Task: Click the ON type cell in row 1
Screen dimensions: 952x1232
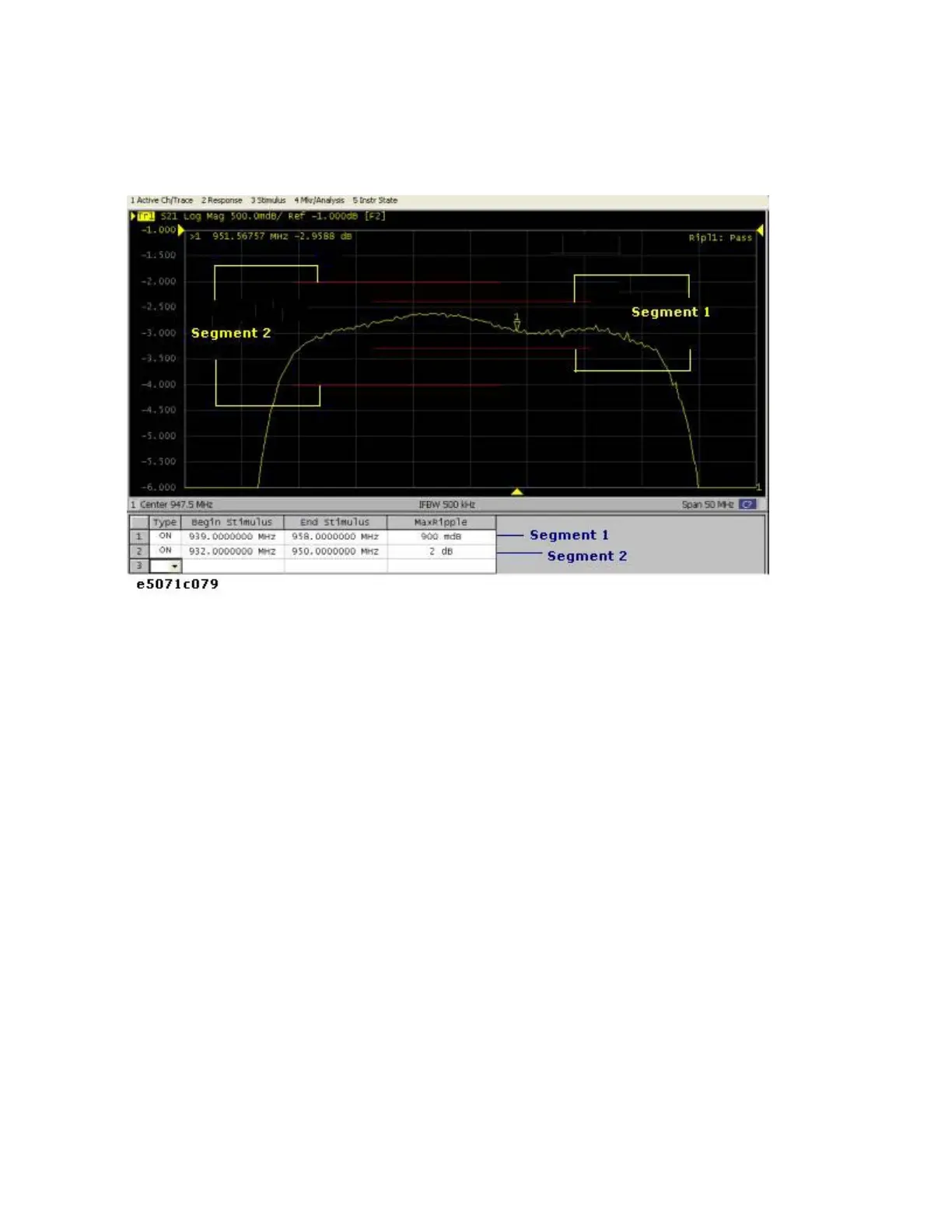Action: 165,537
